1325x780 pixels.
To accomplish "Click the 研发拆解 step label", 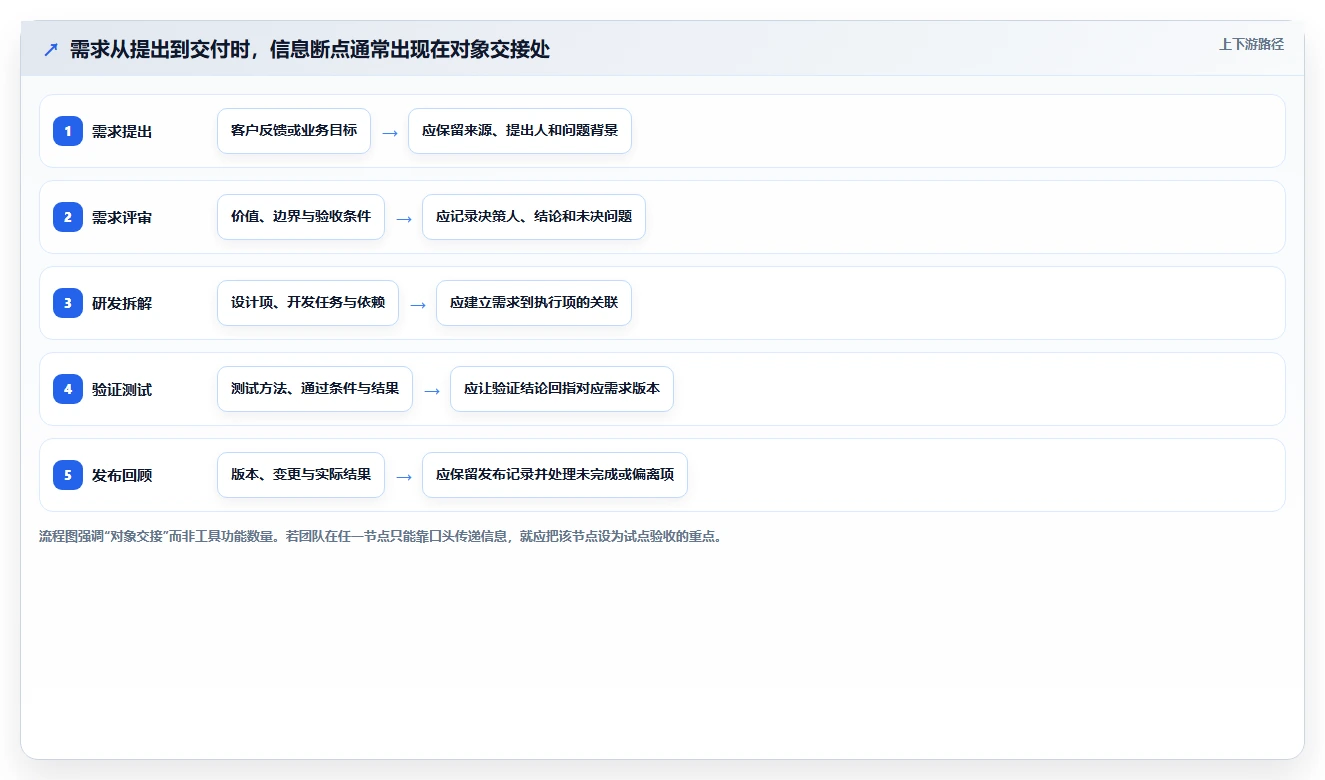I will click(x=122, y=303).
